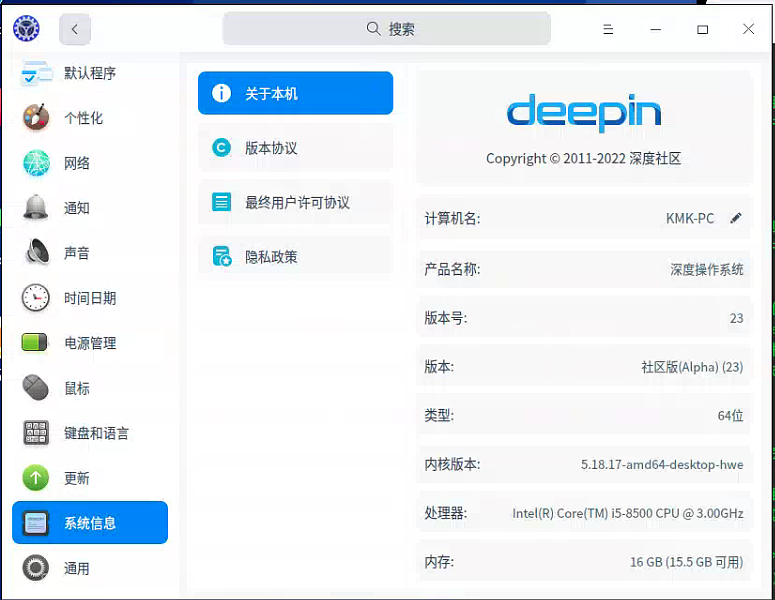This screenshot has width=775, height=600.
Task: Click the Sound (声音) speaker icon
Action: pyautogui.click(x=36, y=253)
